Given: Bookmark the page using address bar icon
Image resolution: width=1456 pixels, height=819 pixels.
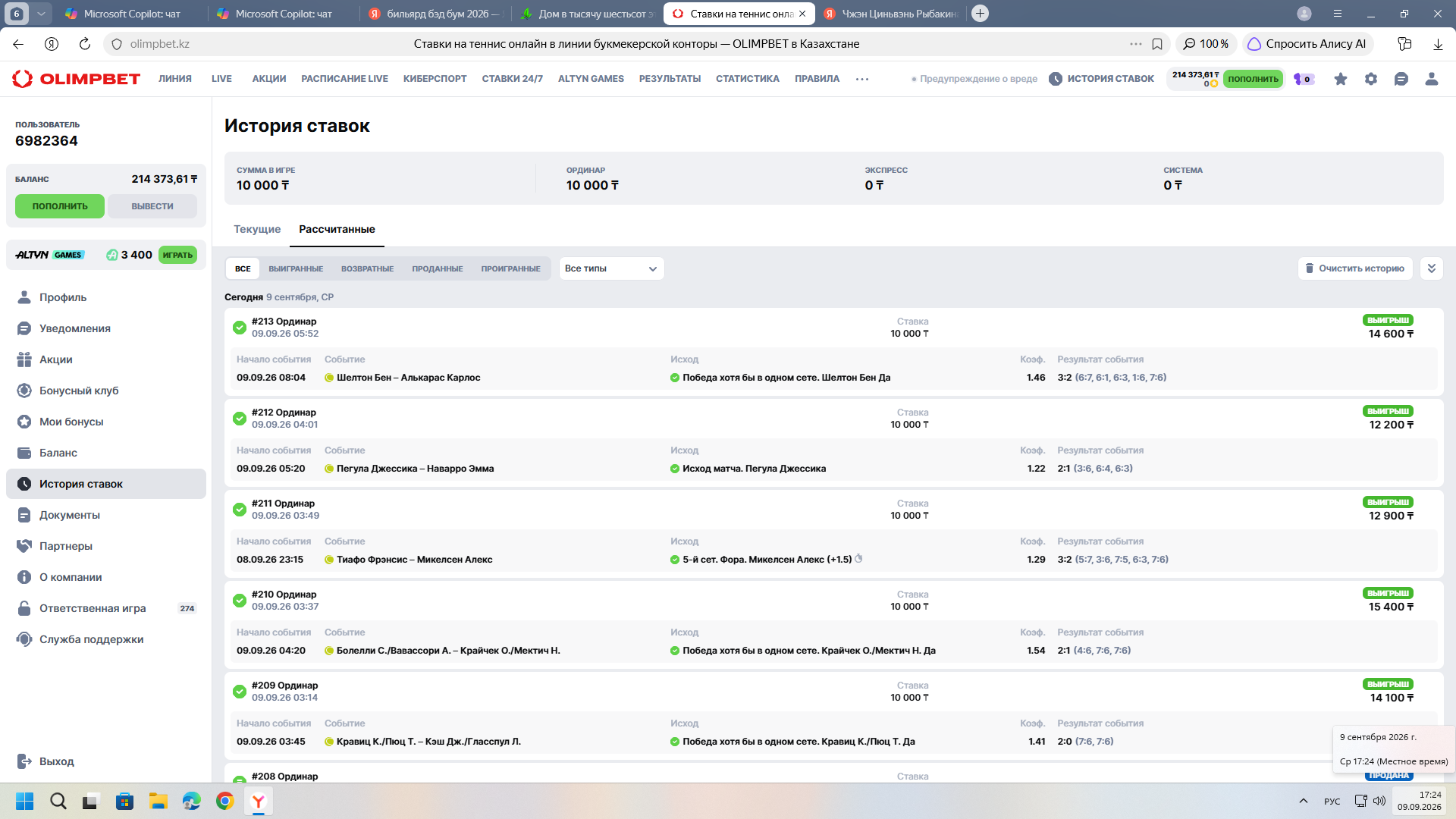Looking at the screenshot, I should (1157, 44).
